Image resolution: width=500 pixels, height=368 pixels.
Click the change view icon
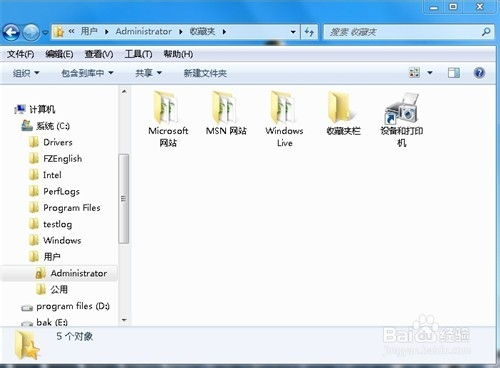(x=414, y=73)
